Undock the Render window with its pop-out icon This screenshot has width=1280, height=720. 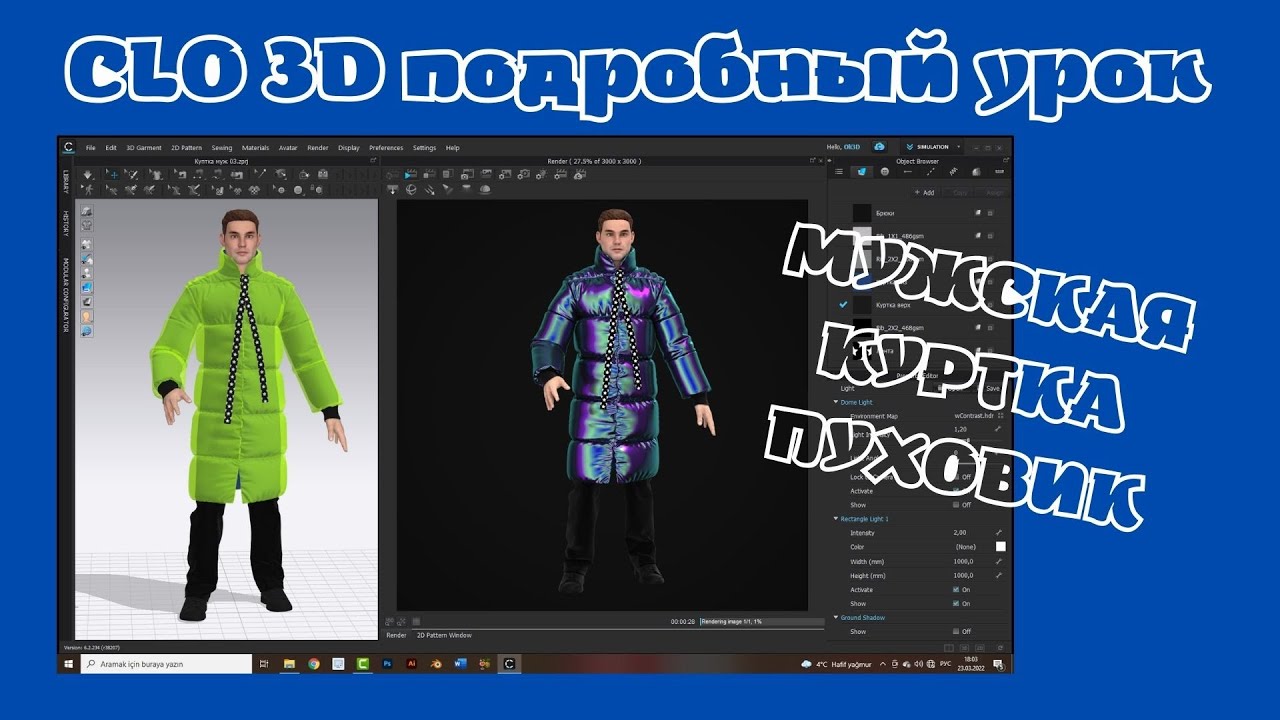click(811, 160)
